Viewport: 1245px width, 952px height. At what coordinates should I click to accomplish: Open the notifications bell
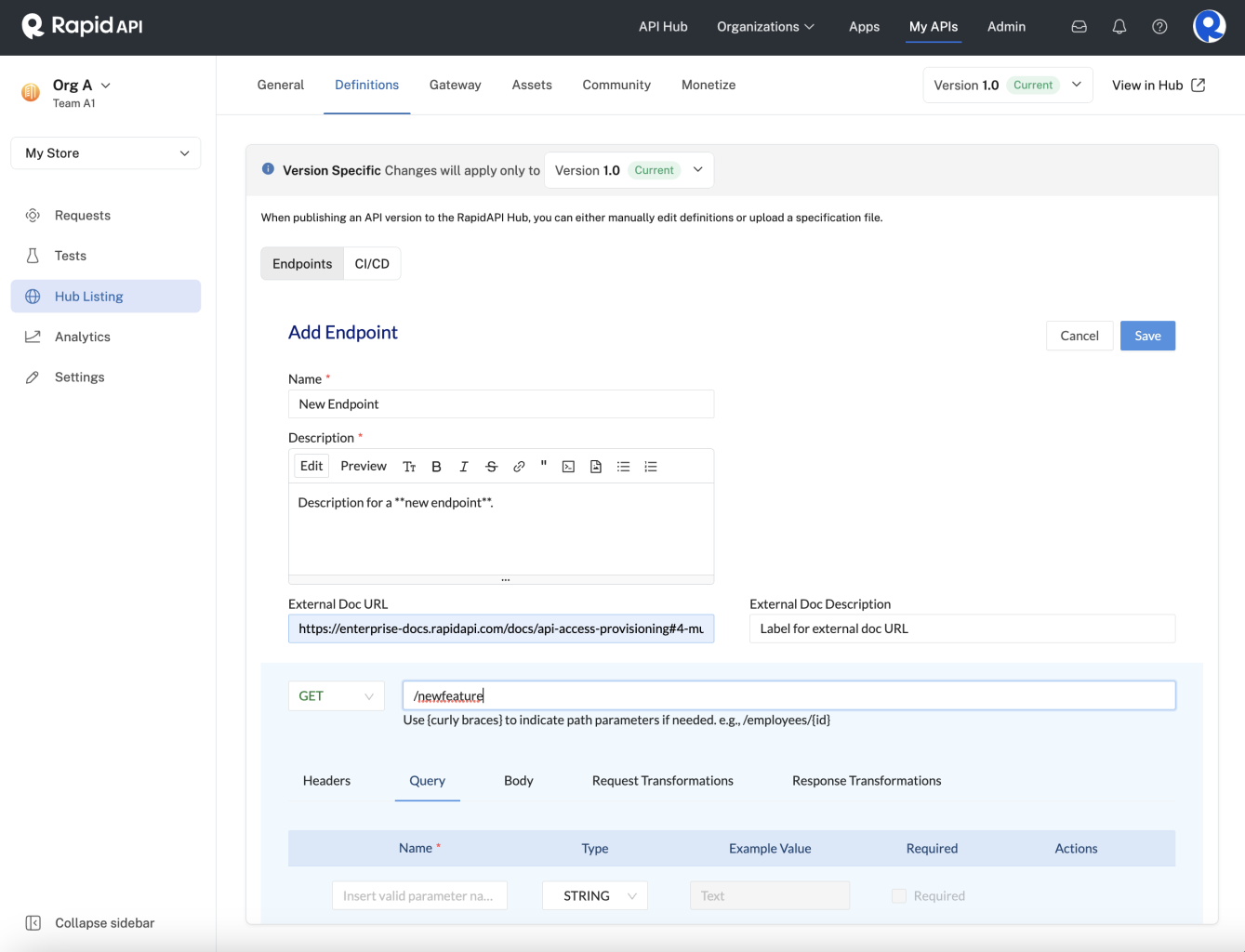(1119, 27)
